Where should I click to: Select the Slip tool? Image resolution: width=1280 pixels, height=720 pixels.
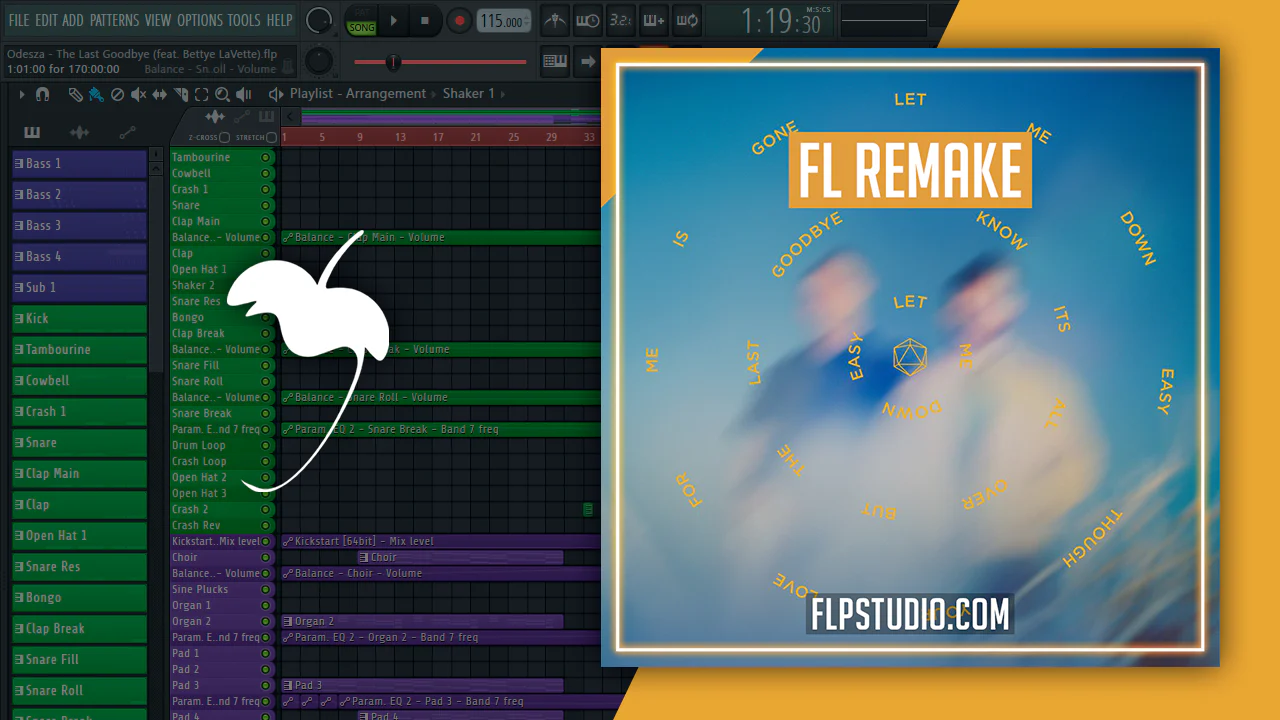click(x=160, y=94)
